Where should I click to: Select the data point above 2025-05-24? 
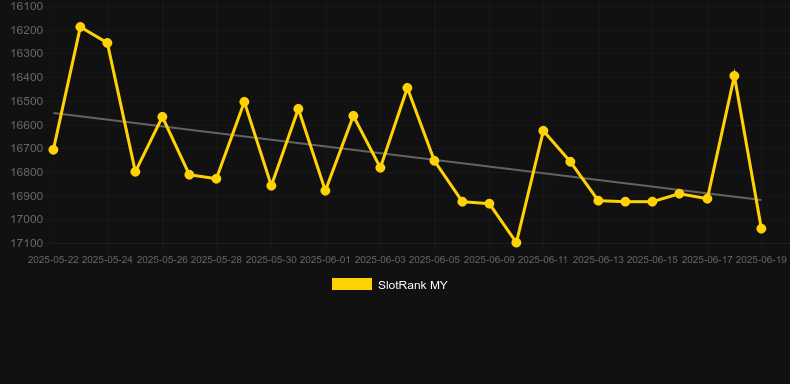(x=107, y=43)
